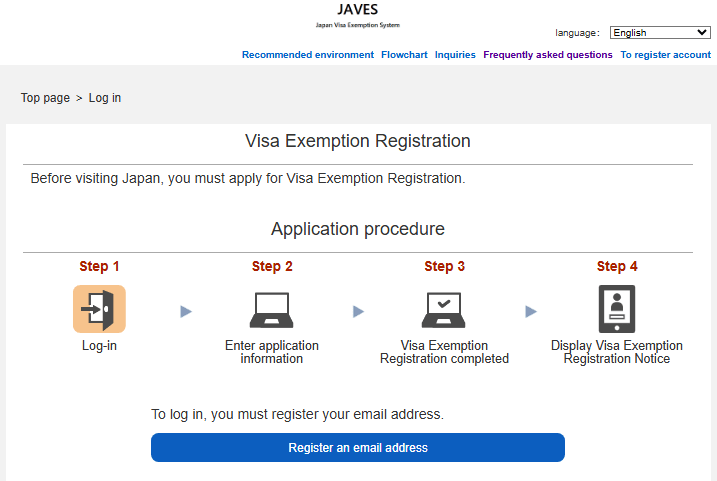
Task: Open the Recommended environment link
Action: pos(308,55)
